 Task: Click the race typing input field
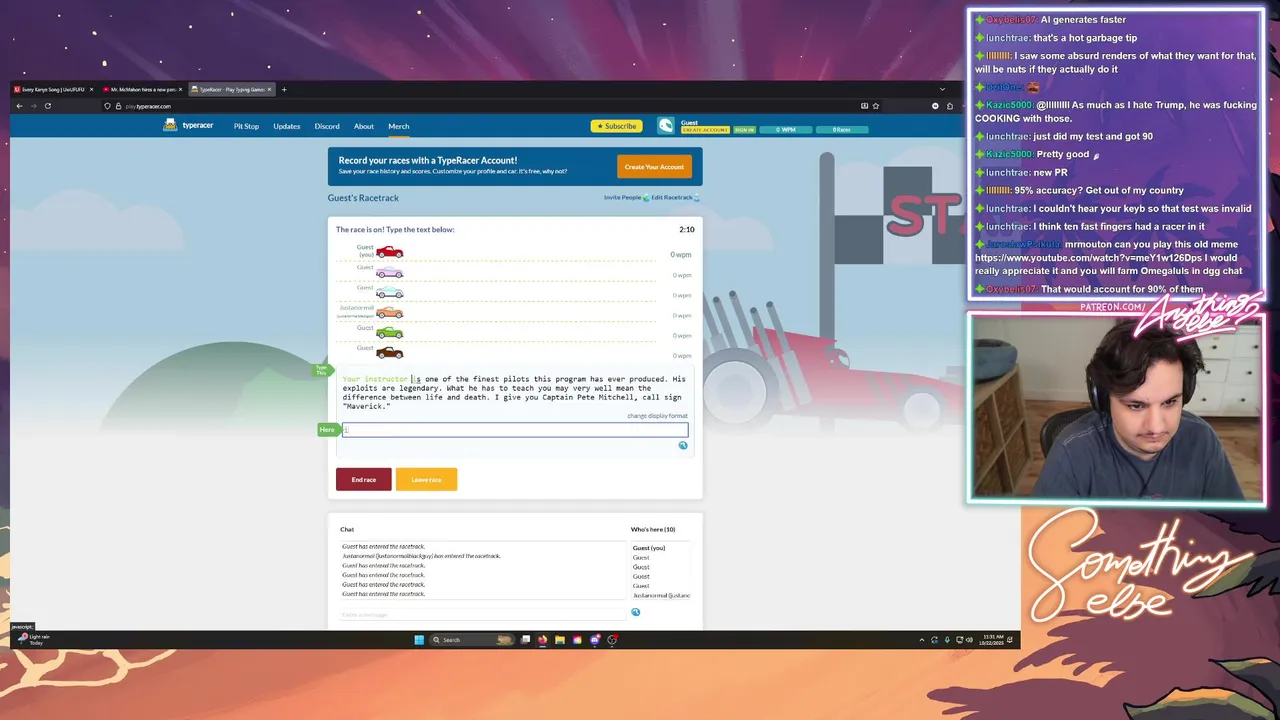coord(515,430)
